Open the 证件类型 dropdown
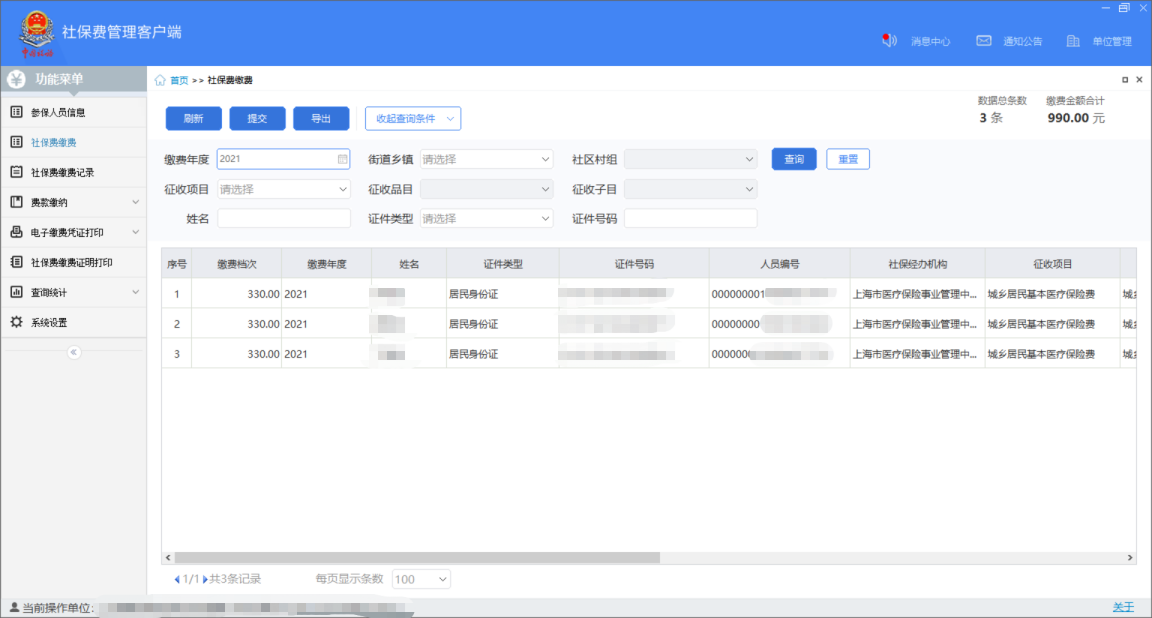 [x=486, y=218]
